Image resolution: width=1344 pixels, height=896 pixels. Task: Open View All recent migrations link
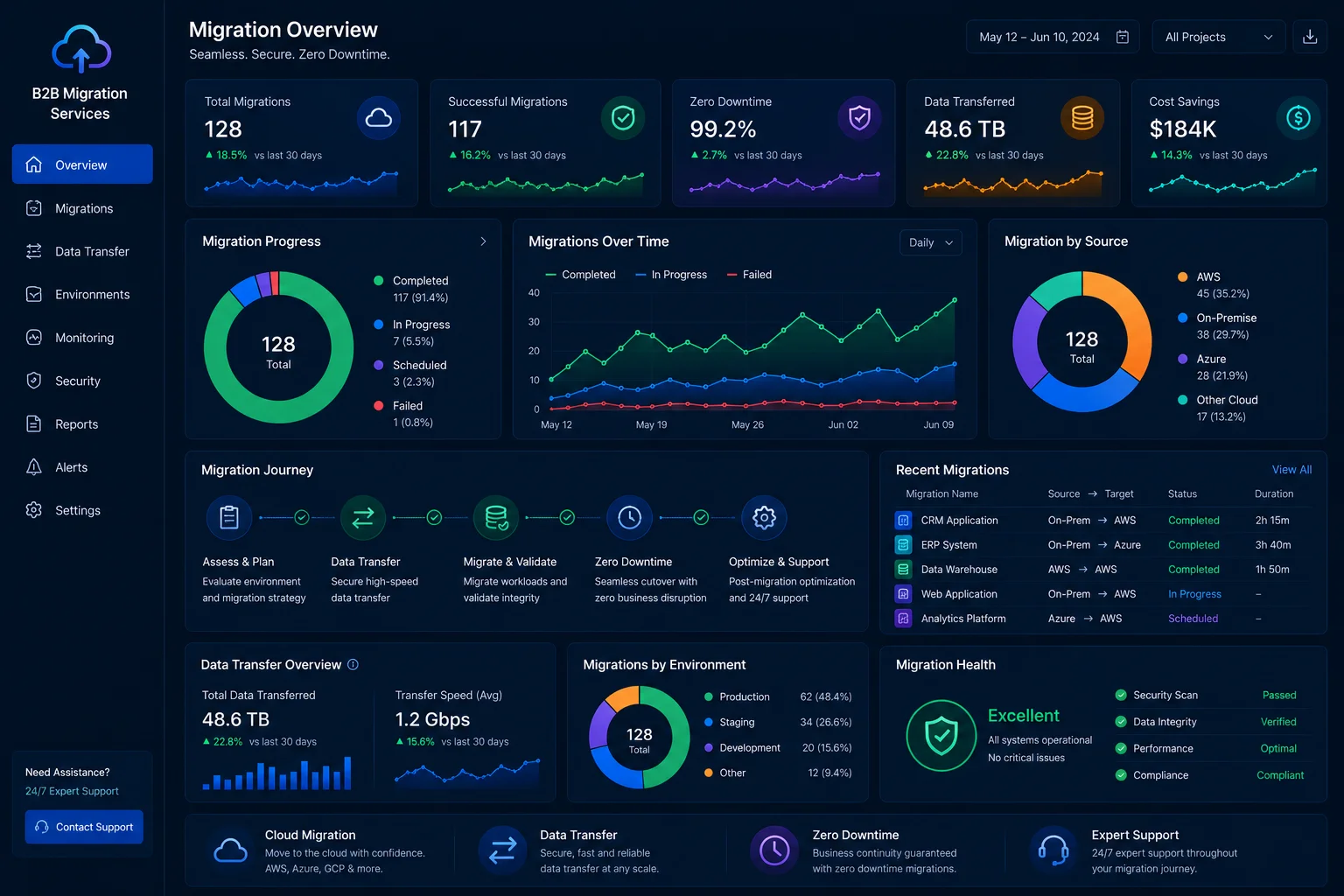click(x=1291, y=470)
